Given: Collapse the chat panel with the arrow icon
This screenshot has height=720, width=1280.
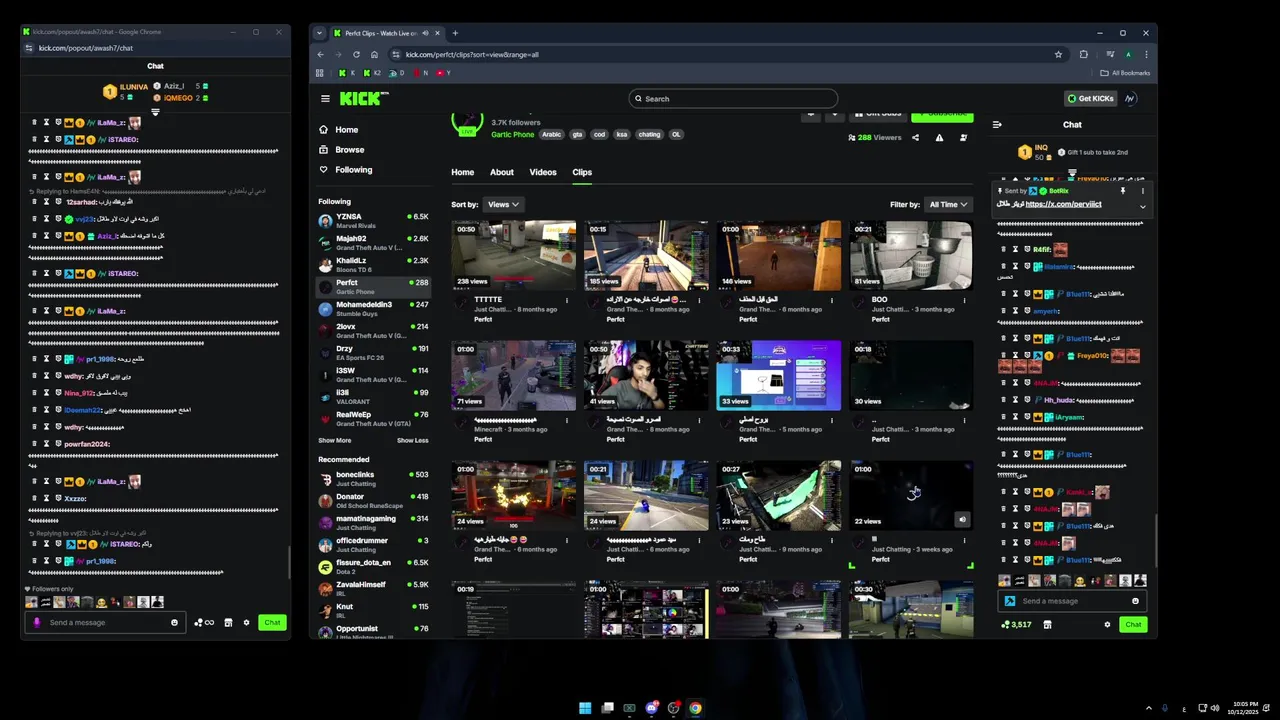Looking at the screenshot, I should tap(997, 125).
